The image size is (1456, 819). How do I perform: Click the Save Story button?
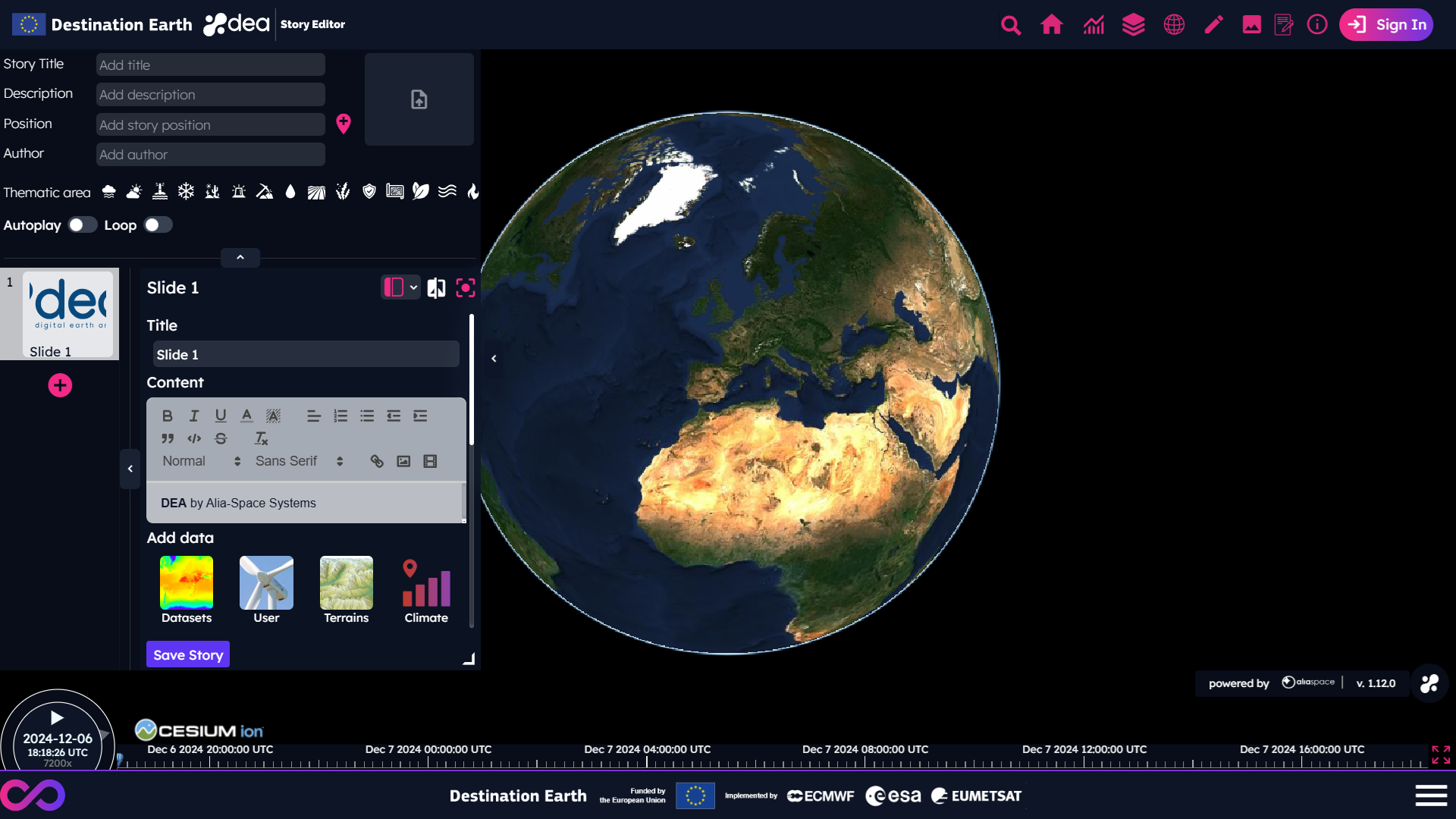(x=188, y=654)
